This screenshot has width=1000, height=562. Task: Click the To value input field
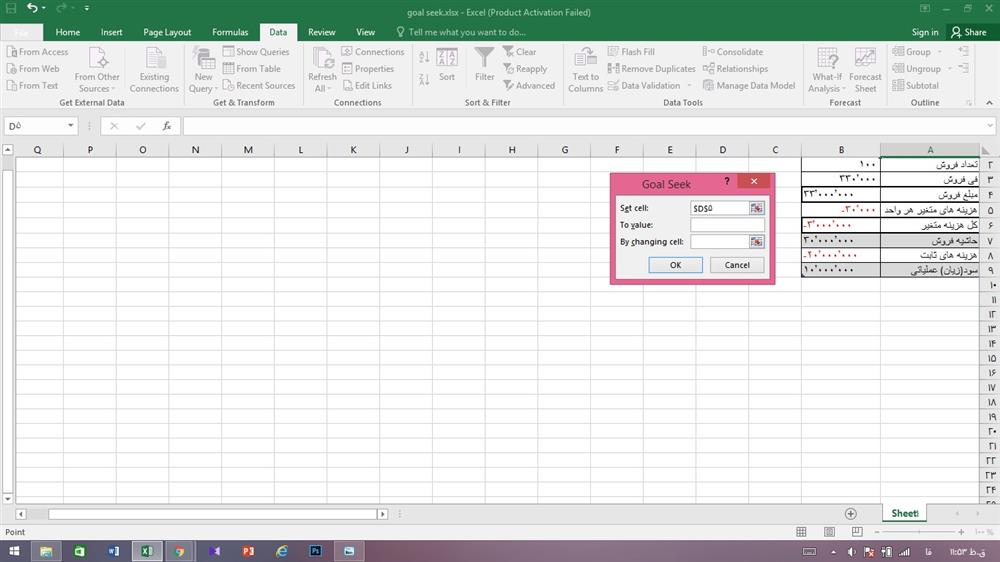pyautogui.click(x=727, y=225)
